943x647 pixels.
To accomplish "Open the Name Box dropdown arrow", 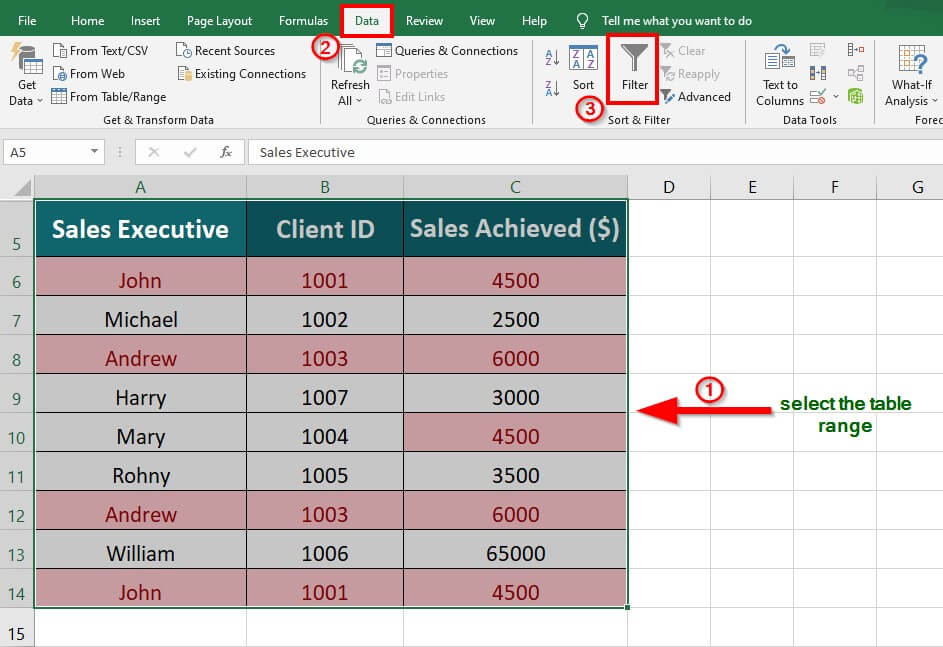I will coord(95,152).
